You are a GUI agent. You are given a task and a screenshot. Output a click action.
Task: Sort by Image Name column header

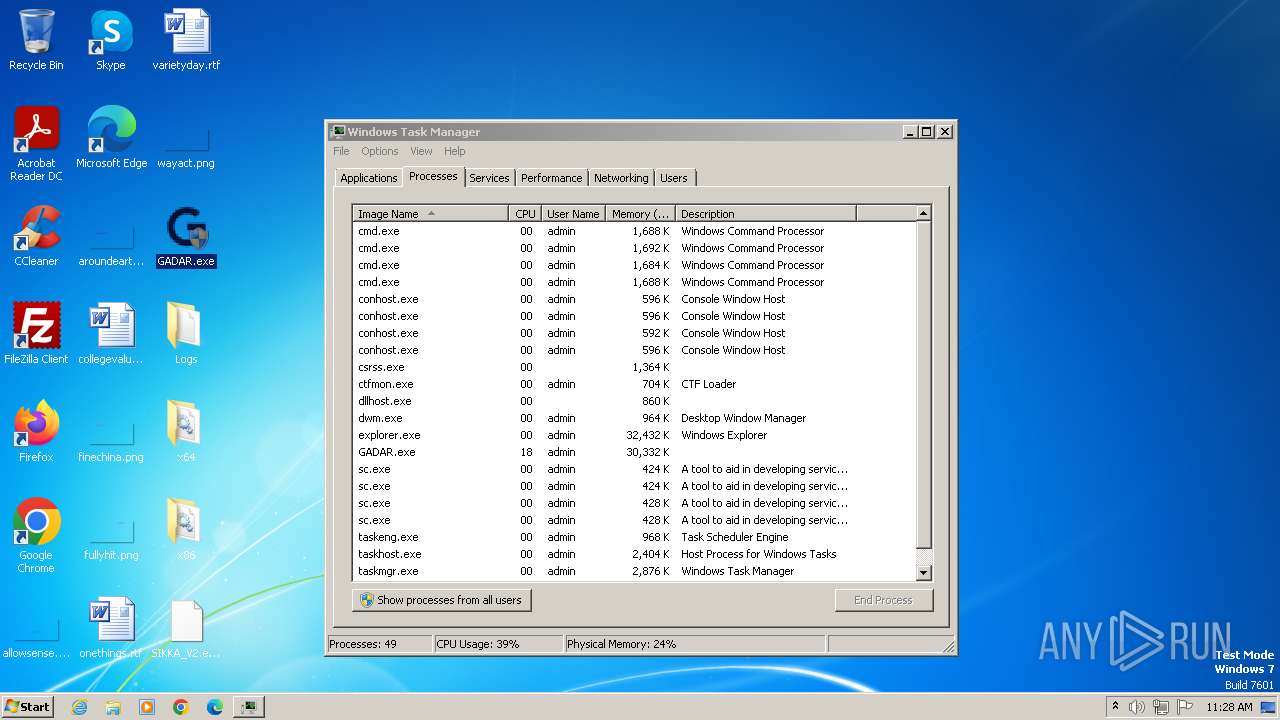click(x=430, y=213)
